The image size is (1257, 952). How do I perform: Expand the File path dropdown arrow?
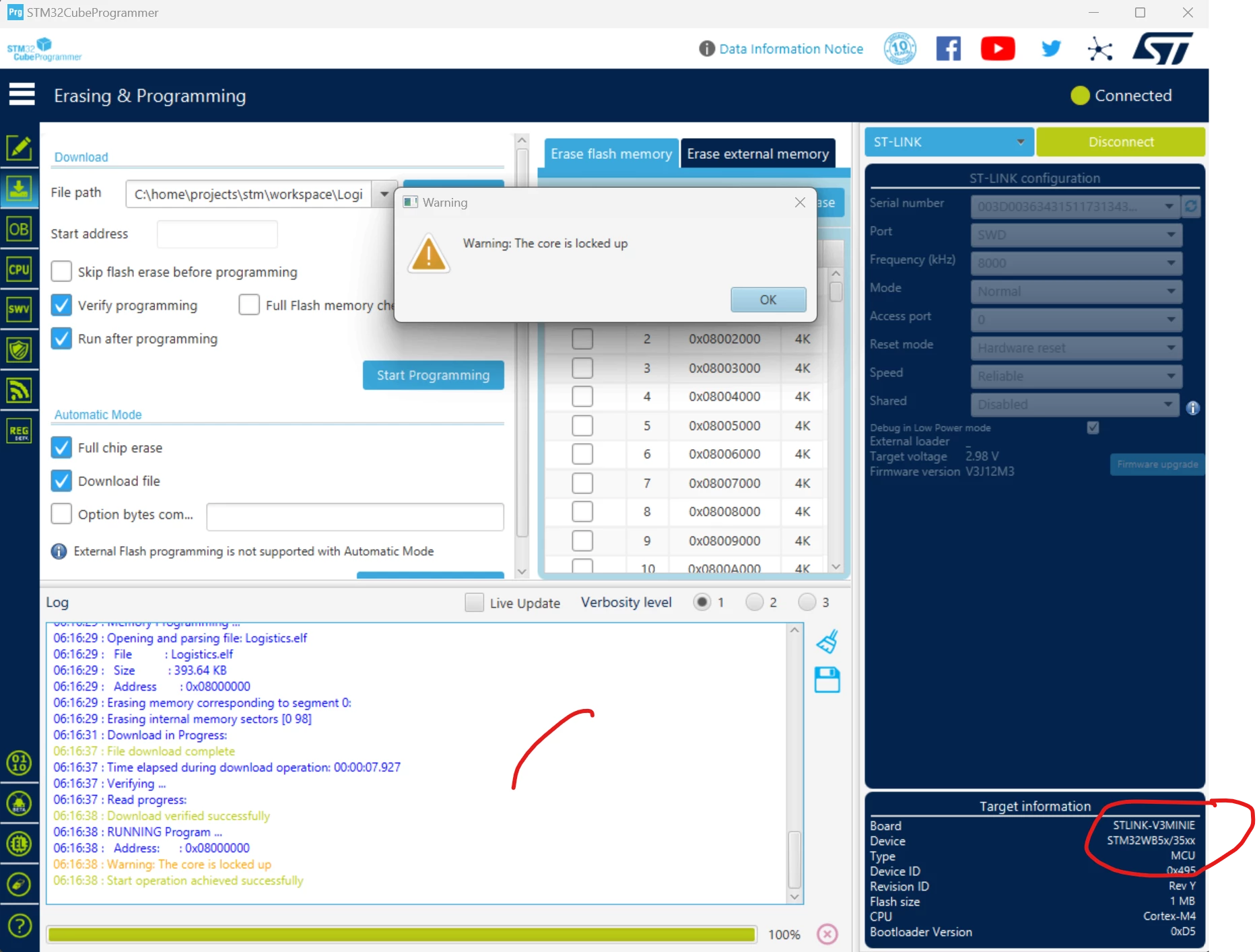click(384, 194)
